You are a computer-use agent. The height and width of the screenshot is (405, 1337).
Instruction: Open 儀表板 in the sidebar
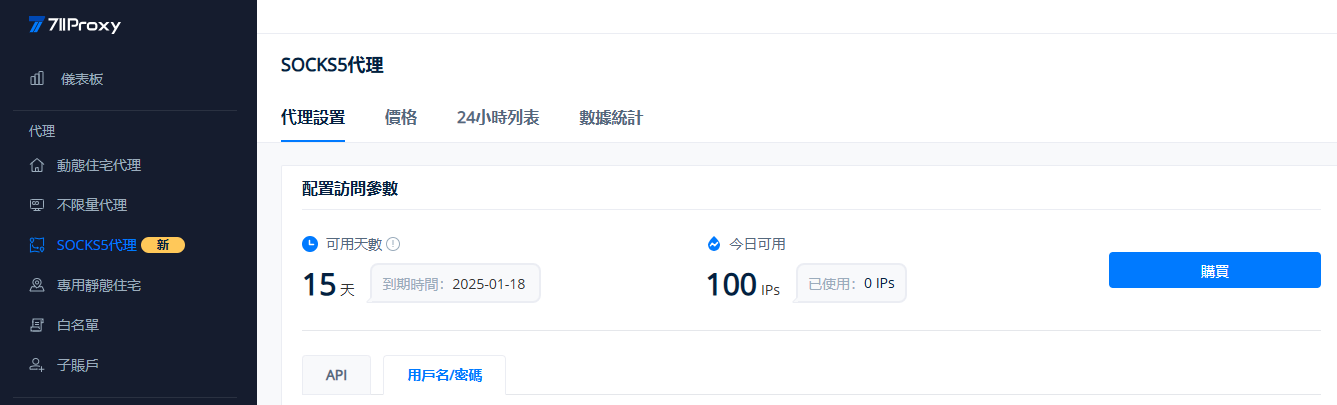[82, 78]
